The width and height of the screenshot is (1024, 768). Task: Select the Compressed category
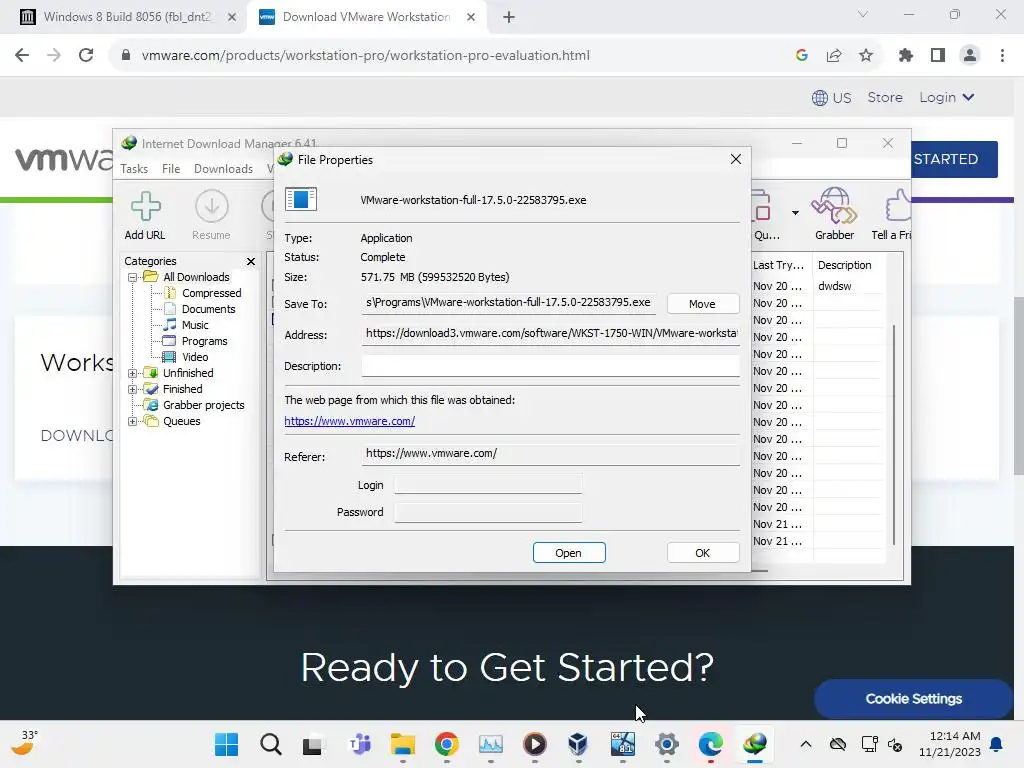211,293
